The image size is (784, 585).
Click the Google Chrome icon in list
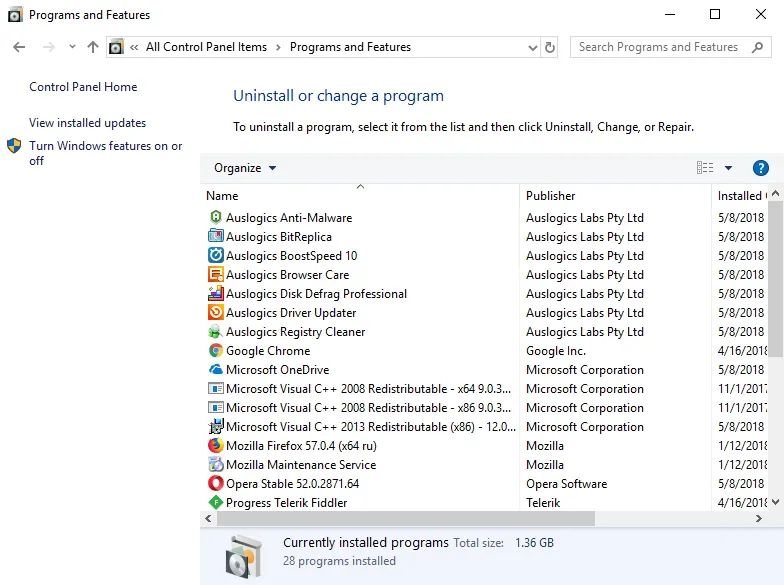coord(216,350)
